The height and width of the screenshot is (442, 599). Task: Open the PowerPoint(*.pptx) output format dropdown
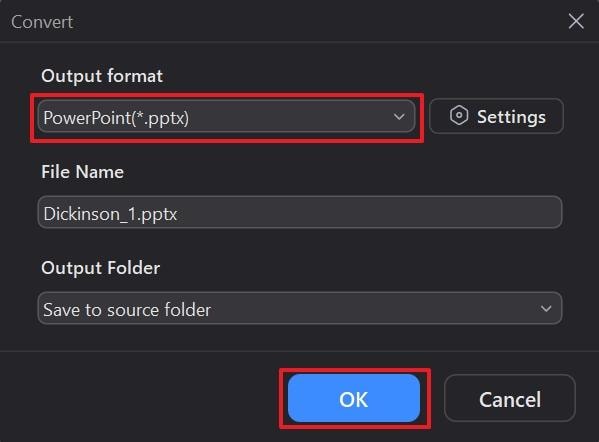click(x=226, y=117)
